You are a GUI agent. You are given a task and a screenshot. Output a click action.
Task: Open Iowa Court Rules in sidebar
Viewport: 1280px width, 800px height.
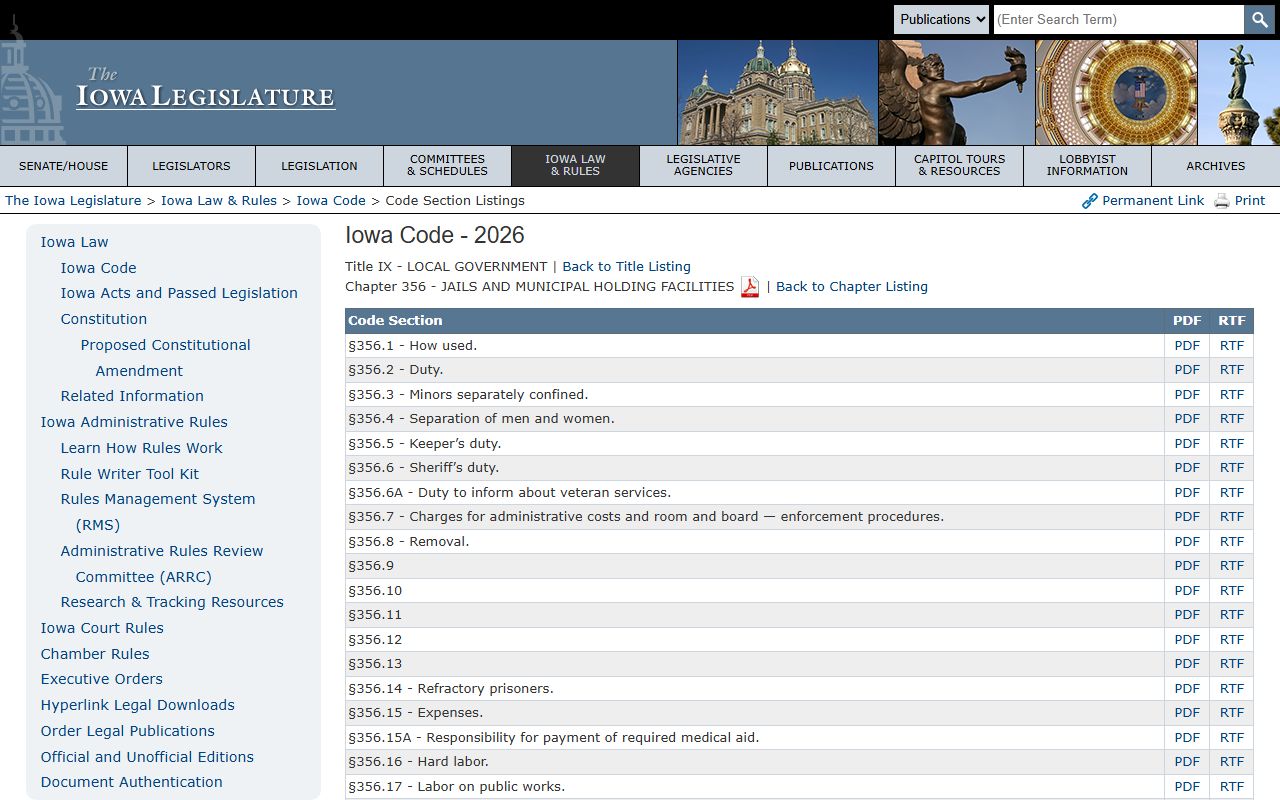click(102, 628)
